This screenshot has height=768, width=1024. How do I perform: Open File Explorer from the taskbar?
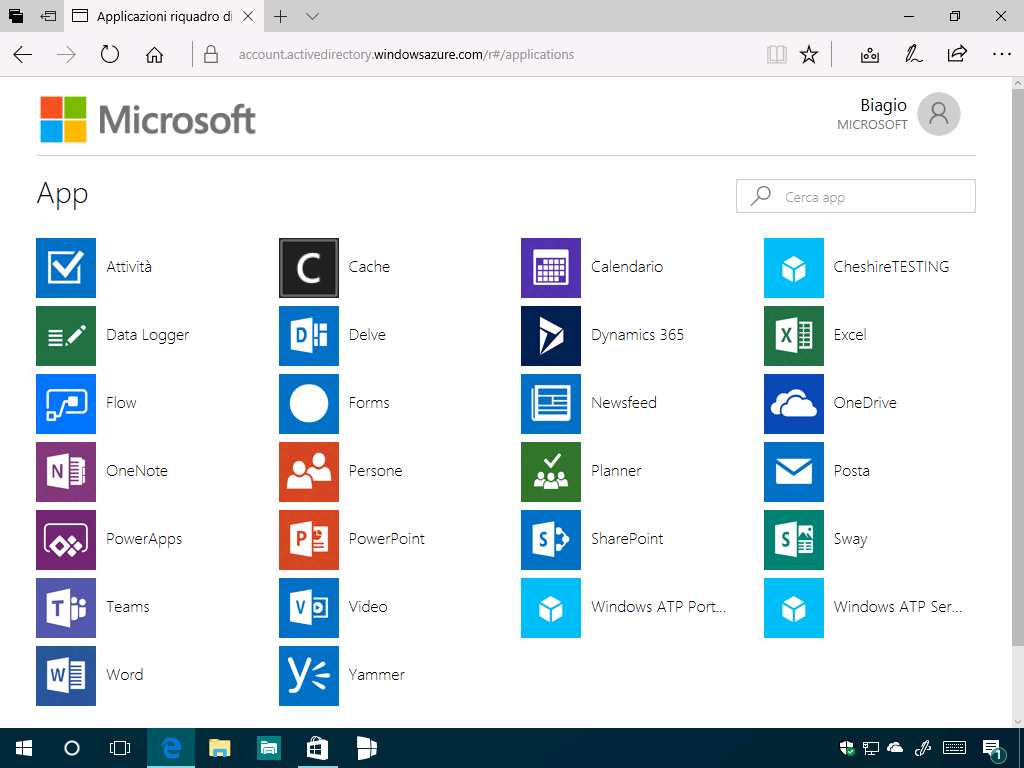pos(219,748)
